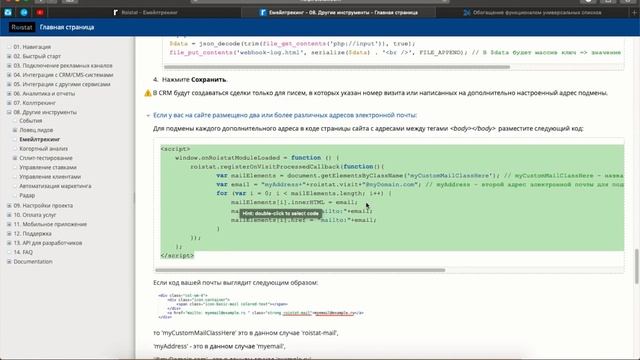Expand 'Сплит-тестирование' subsection
640x360 pixels.
(x=15, y=158)
